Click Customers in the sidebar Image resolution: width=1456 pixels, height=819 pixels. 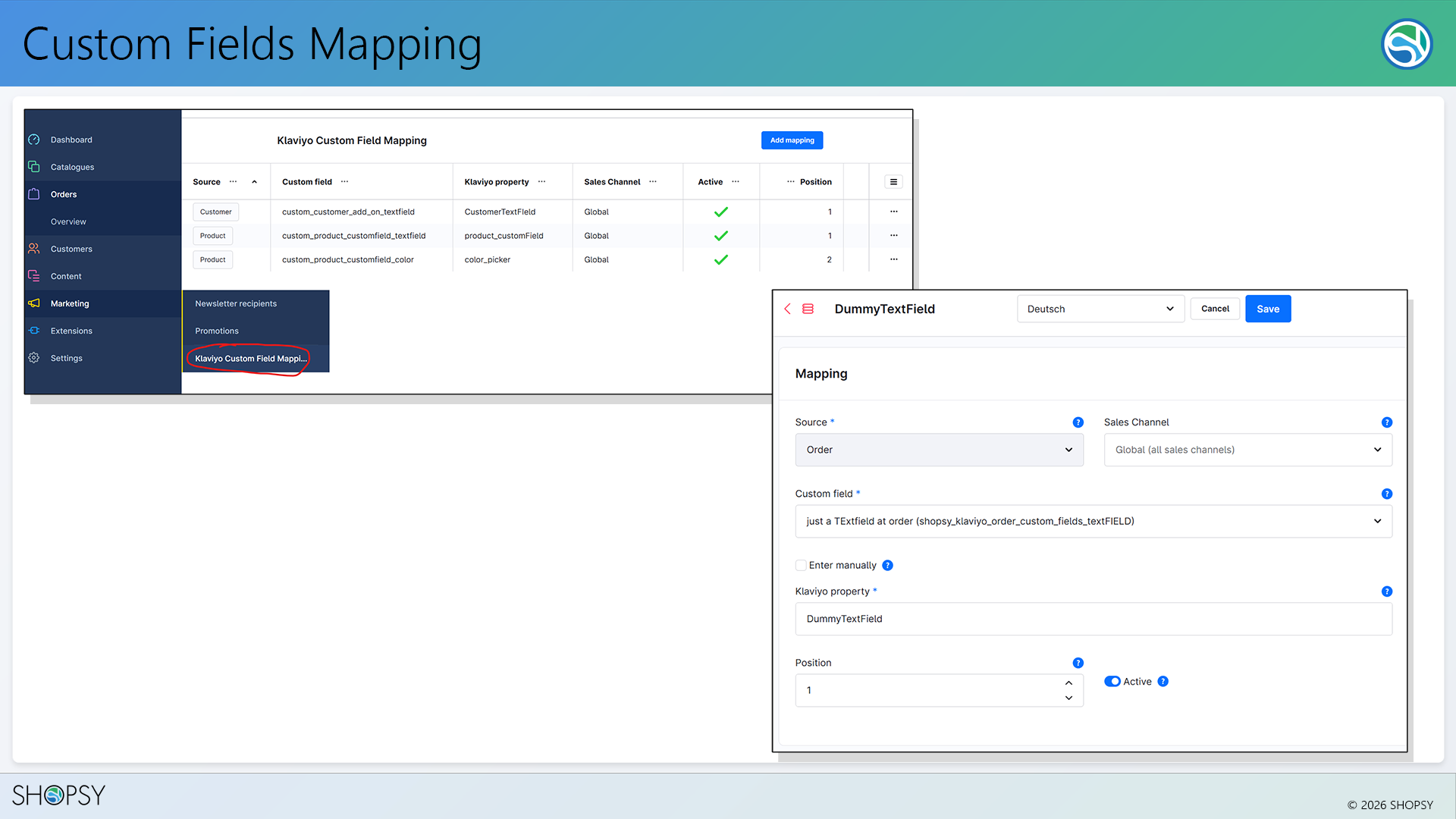[71, 249]
